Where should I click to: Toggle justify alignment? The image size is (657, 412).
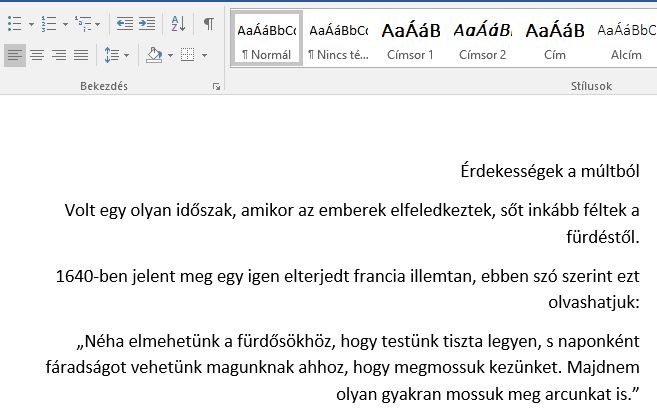tap(80, 54)
